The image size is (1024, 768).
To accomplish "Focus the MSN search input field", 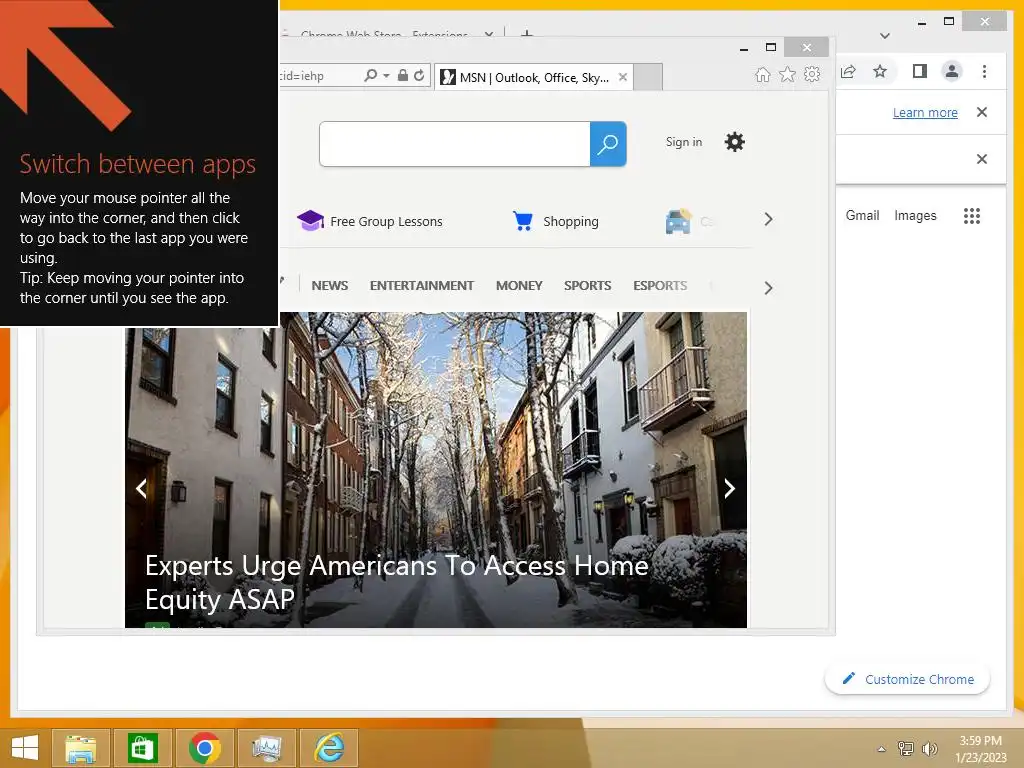I will click(x=455, y=144).
